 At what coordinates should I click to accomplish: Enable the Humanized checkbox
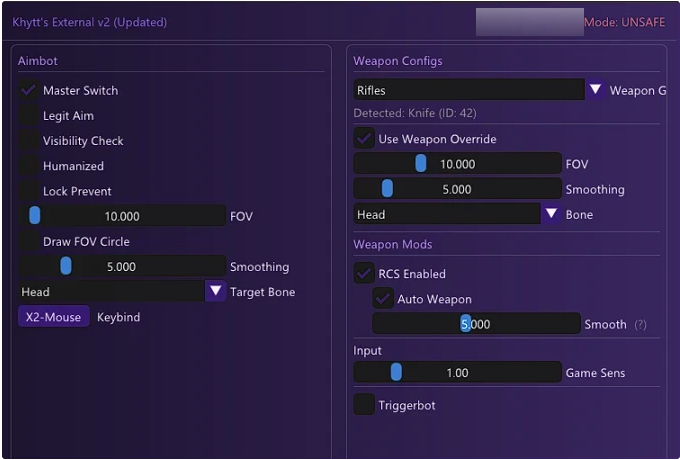[x=29, y=166]
